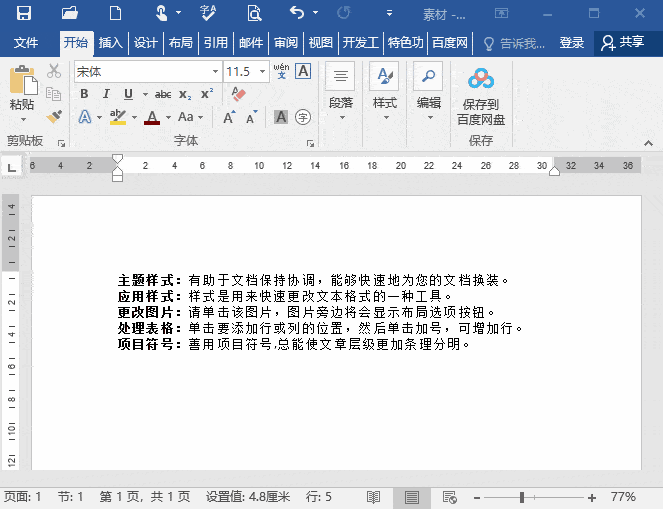Expand the Paste options arrow
The height and width of the screenshot is (509, 663).
pos(23,120)
